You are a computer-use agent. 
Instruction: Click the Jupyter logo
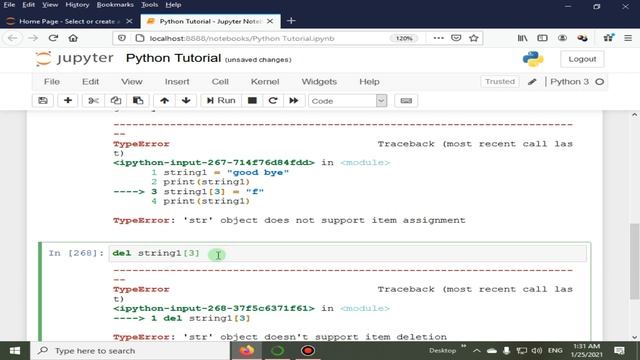(x=74, y=58)
